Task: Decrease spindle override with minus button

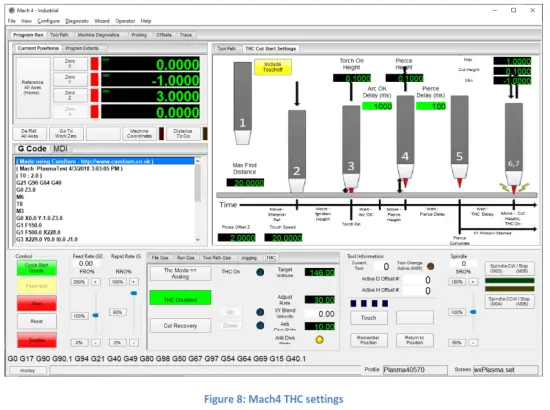Action: 473,342
